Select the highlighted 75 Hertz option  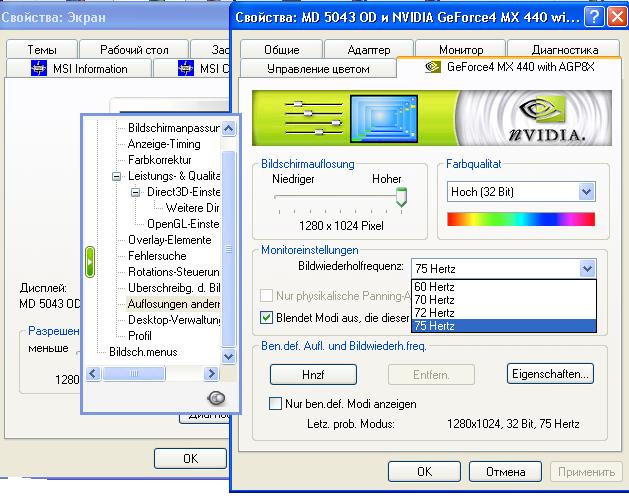[x=504, y=325]
